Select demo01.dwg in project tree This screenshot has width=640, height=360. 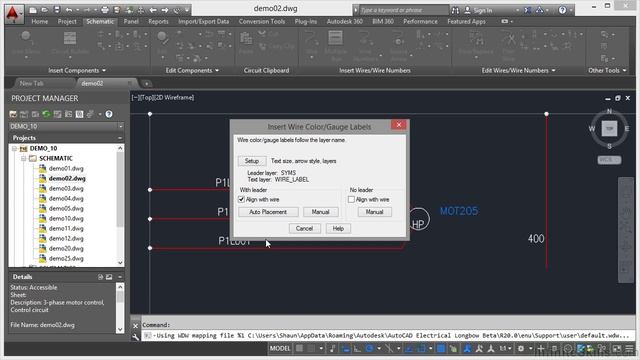click(x=66, y=169)
